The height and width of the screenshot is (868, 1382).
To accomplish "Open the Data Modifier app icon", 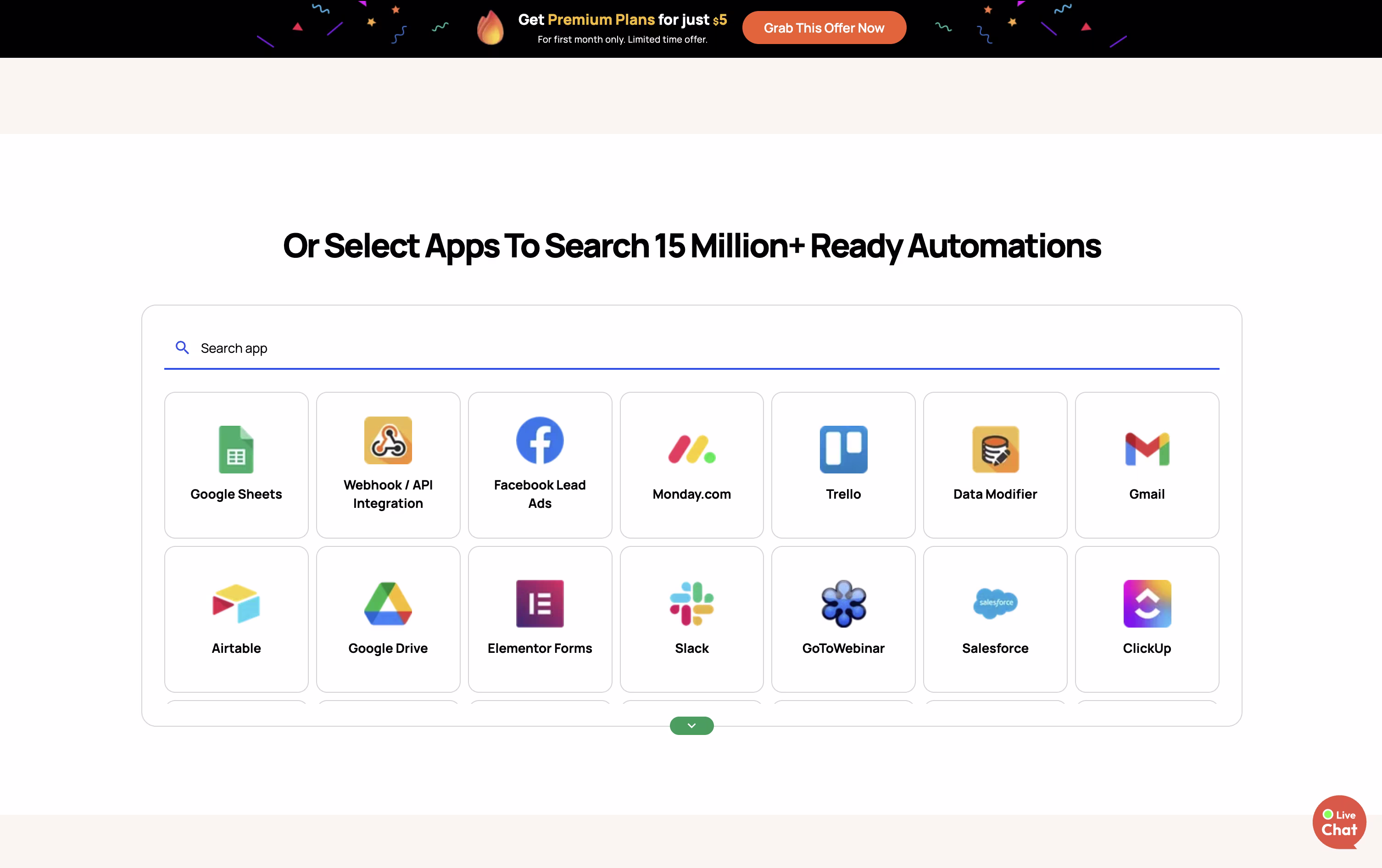I will pos(995,449).
